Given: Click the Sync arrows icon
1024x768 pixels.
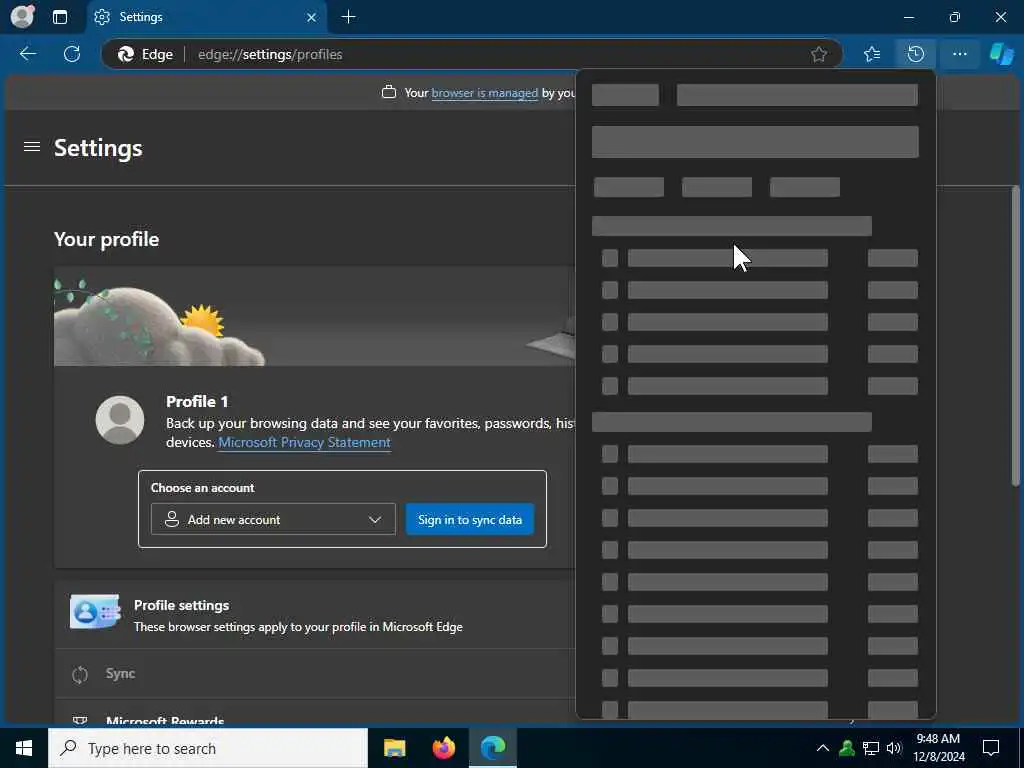Looking at the screenshot, I should click(80, 675).
